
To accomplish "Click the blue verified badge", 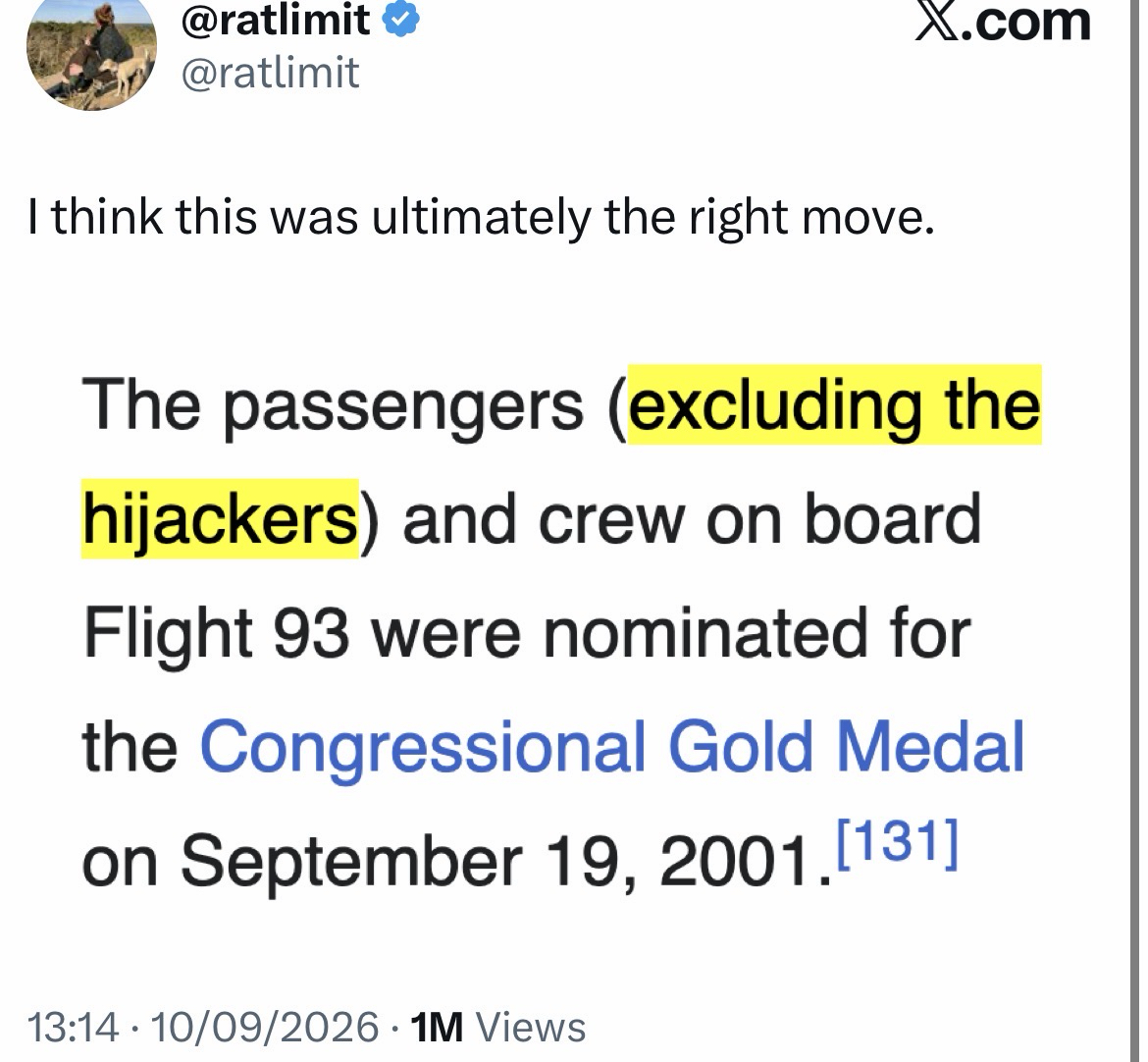I will click(399, 20).
